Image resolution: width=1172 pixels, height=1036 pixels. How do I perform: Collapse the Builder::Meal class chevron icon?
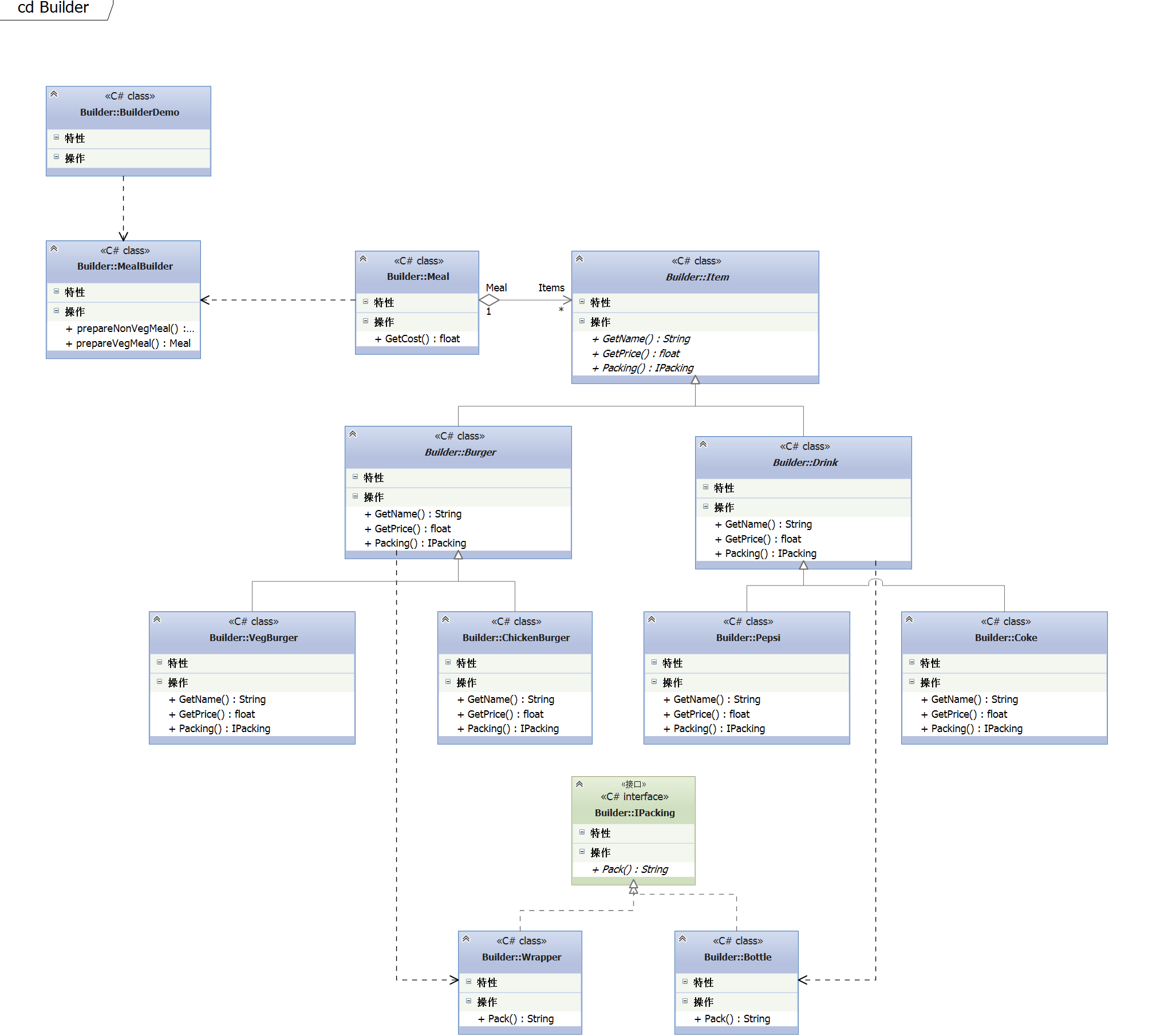[363, 259]
